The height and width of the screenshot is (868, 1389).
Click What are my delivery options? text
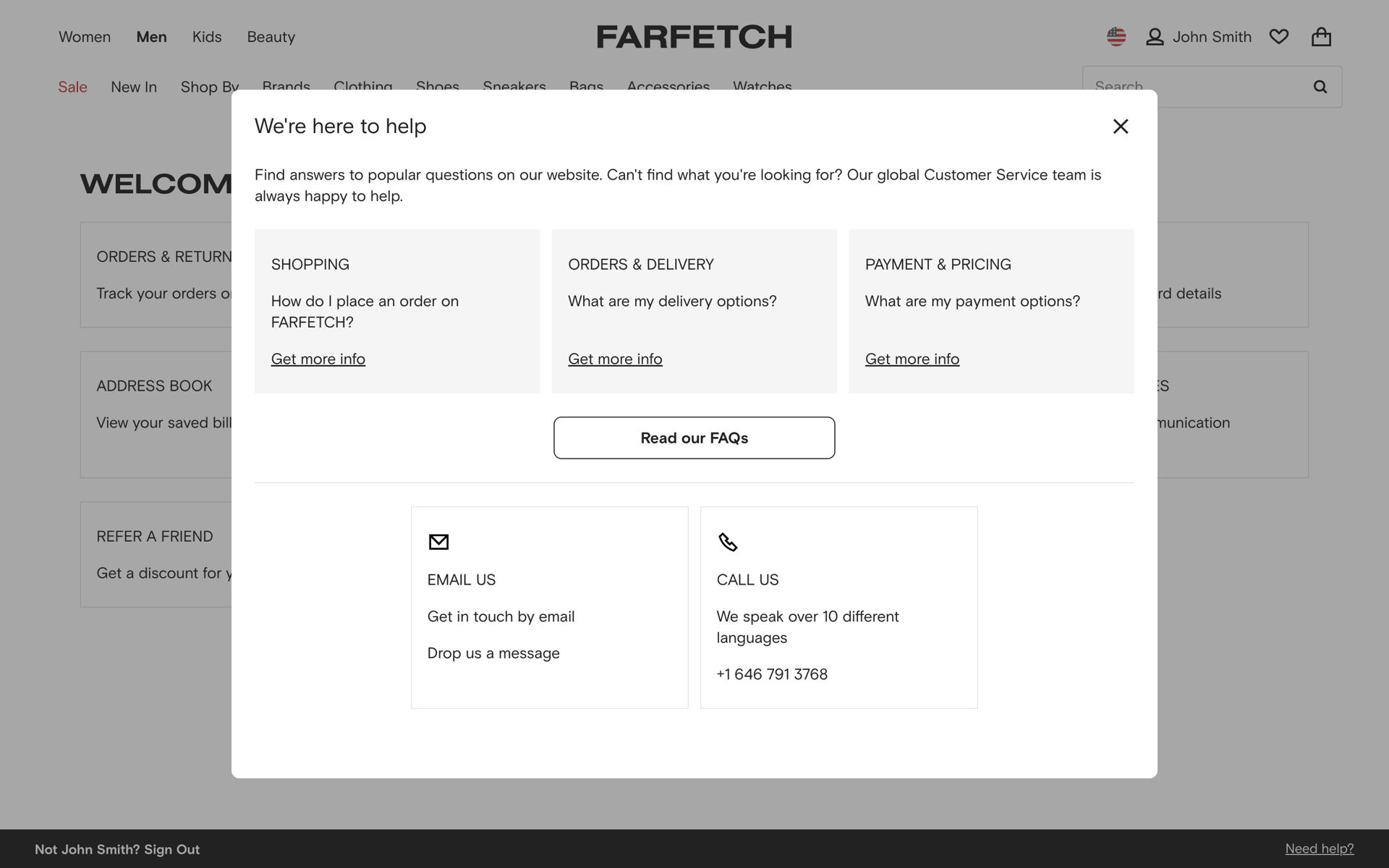(672, 301)
